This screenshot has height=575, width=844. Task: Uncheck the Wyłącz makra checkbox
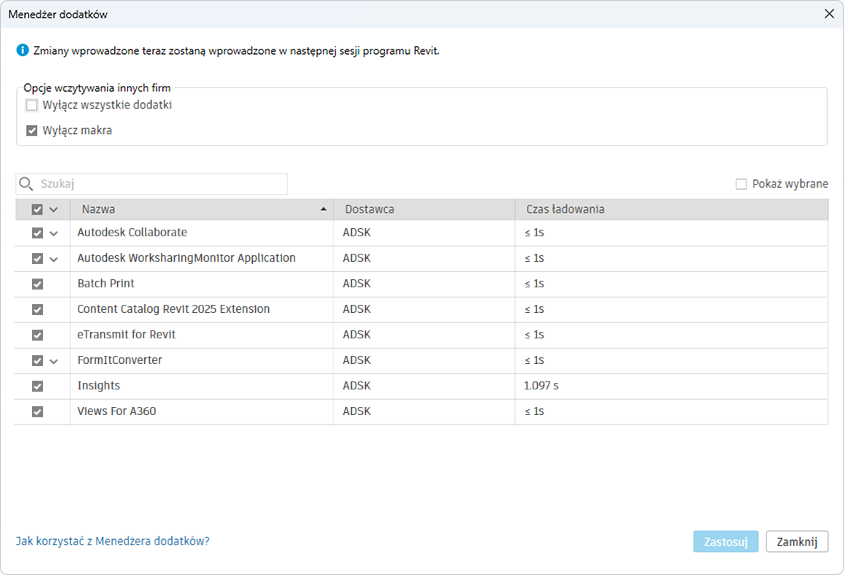point(32,130)
